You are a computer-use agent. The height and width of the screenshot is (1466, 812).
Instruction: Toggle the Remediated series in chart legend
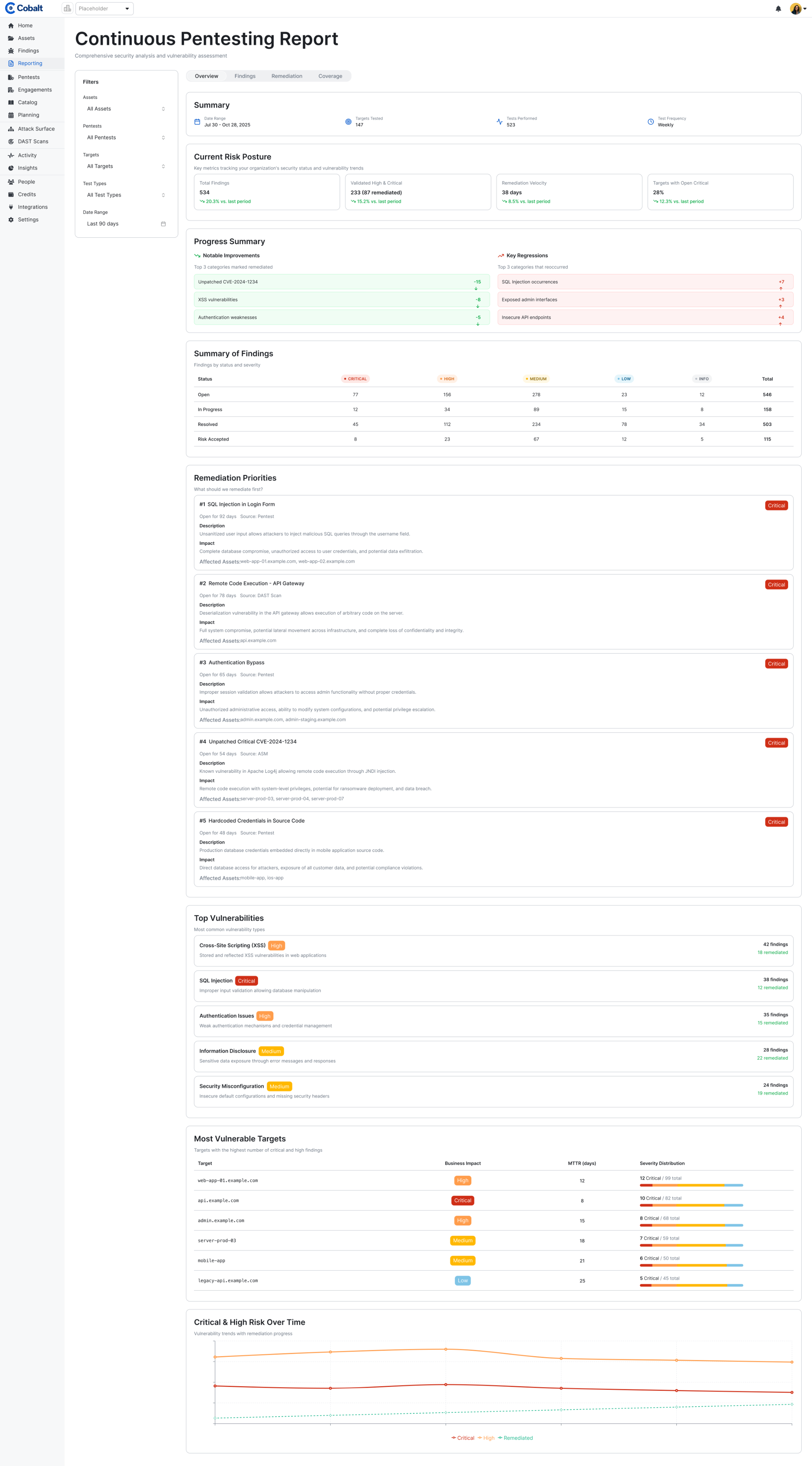[516, 1437]
